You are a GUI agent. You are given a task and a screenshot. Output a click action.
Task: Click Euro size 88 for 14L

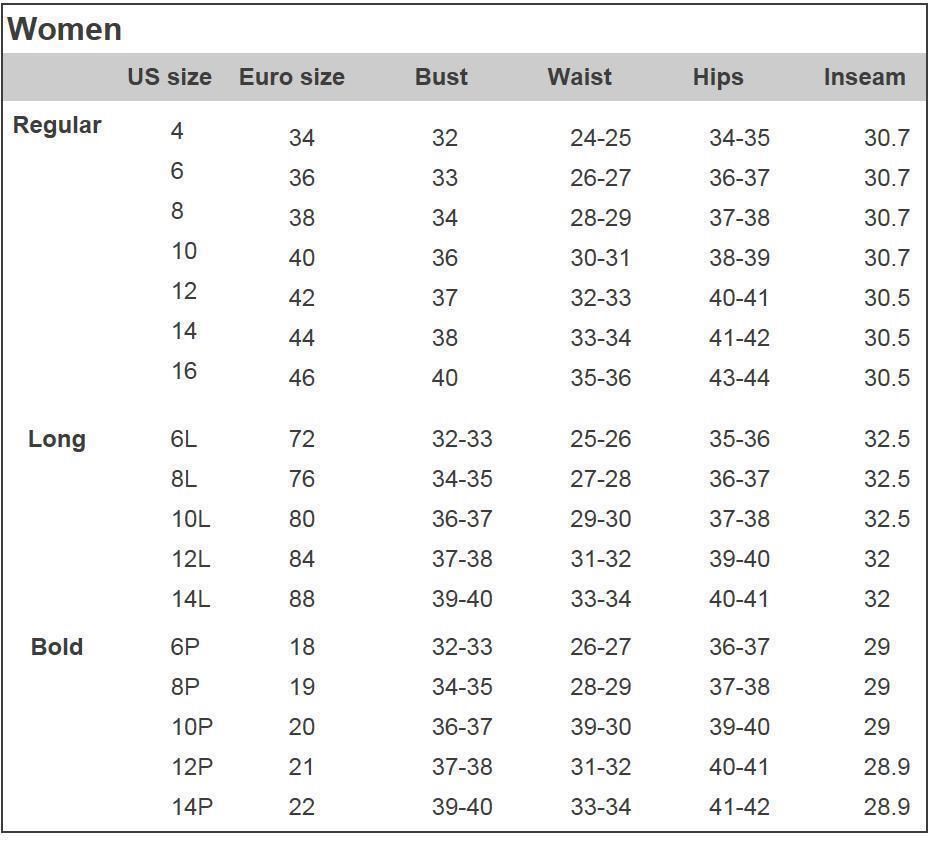click(x=302, y=599)
